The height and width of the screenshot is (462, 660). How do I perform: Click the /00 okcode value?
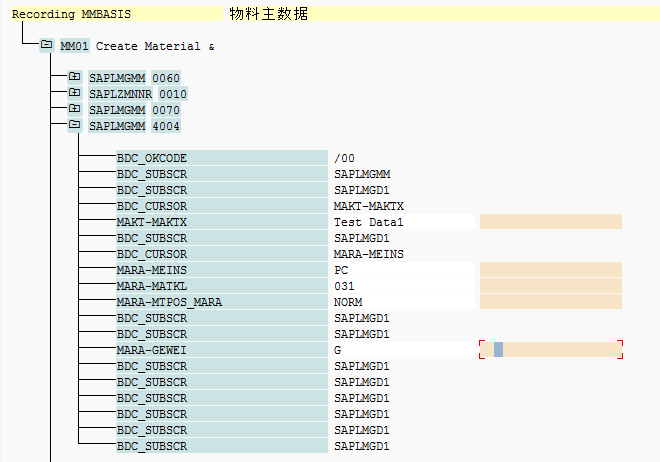tap(344, 158)
